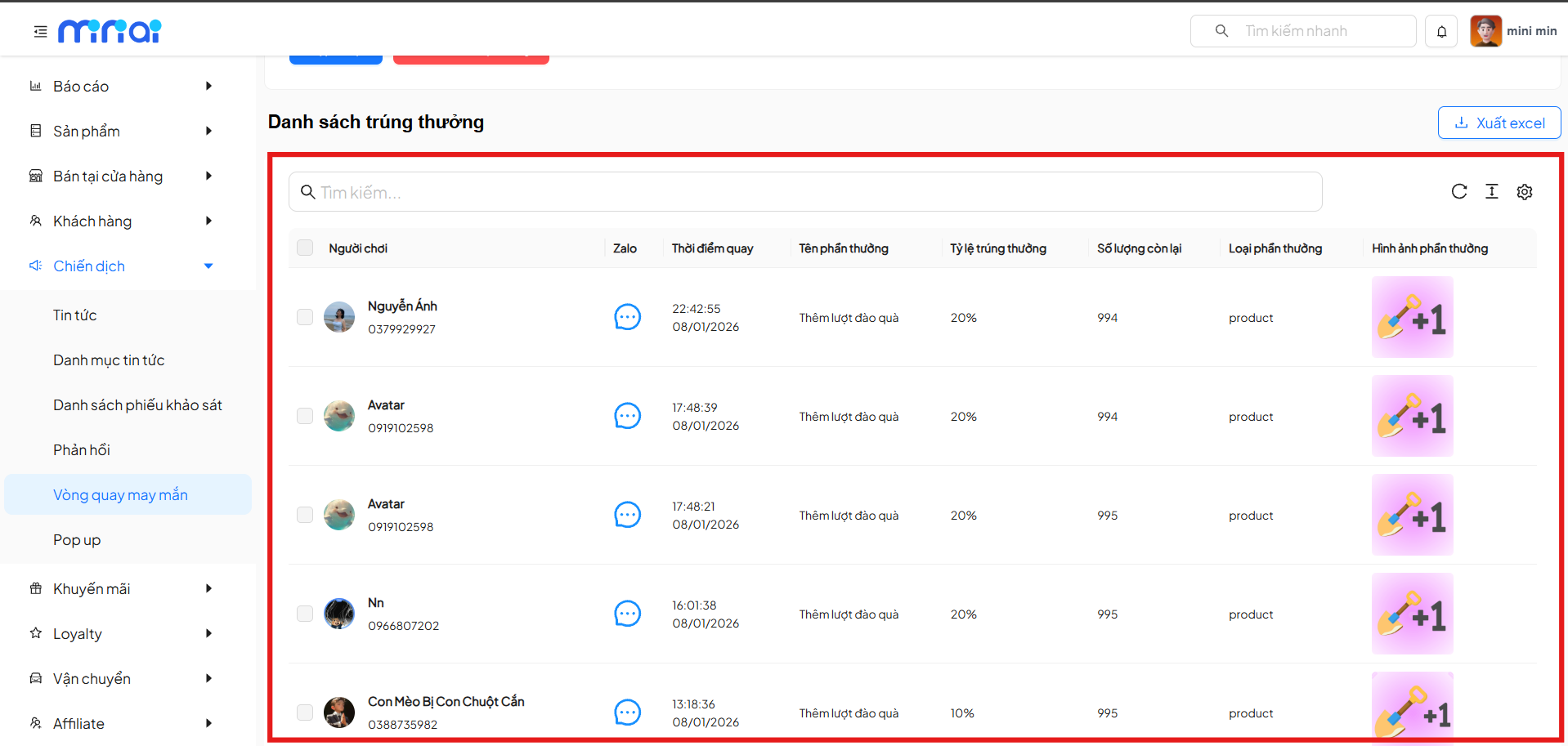Open table column settings gear
Screen dimensions: 1568x746
click(x=1524, y=192)
